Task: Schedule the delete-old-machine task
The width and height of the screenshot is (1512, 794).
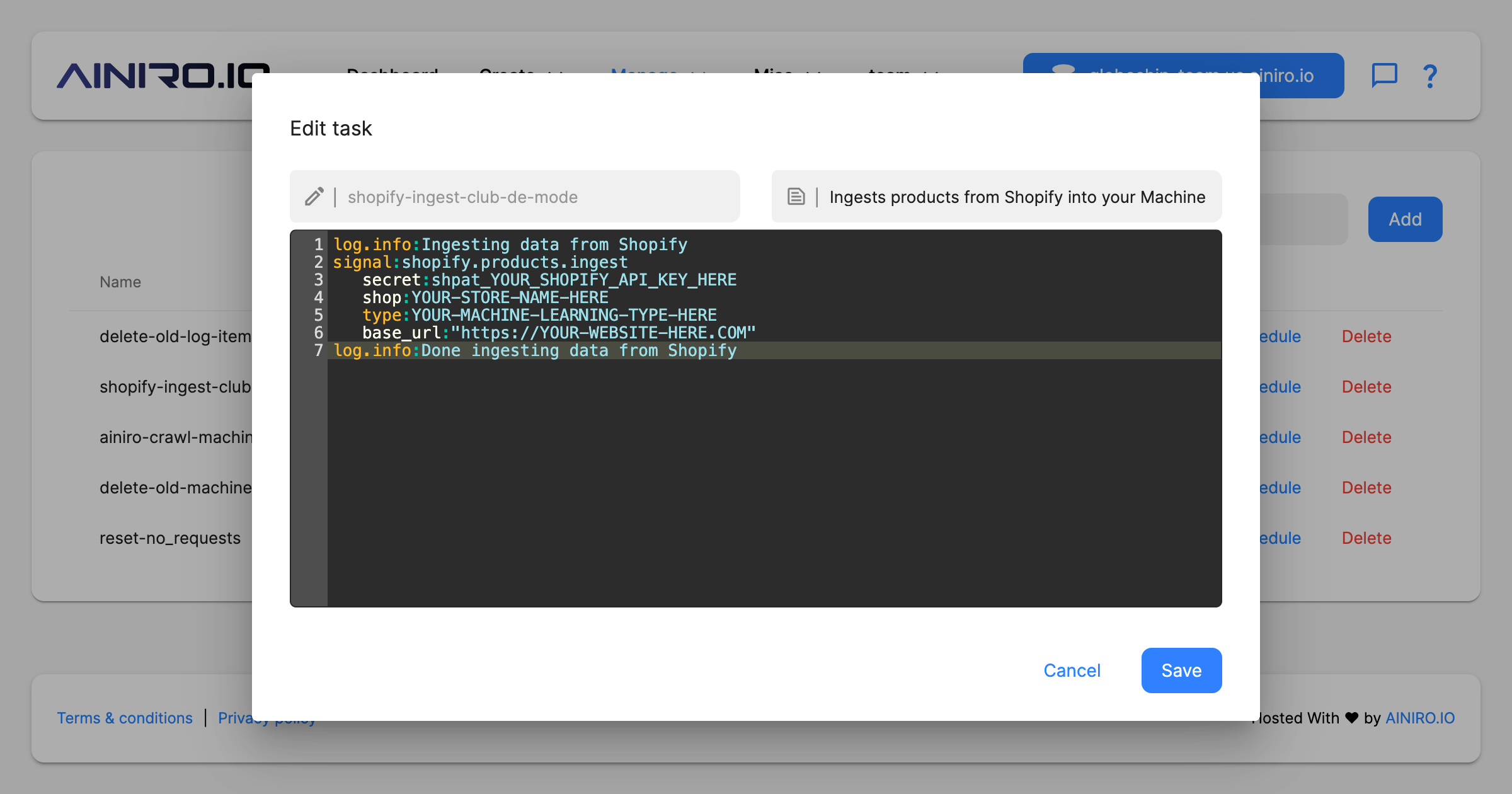Action: [1280, 488]
